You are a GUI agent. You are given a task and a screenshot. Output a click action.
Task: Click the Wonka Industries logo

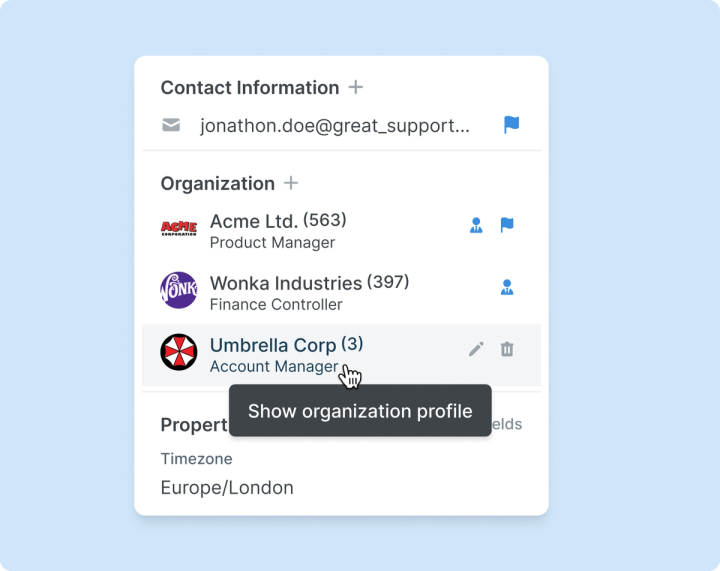pos(179,290)
